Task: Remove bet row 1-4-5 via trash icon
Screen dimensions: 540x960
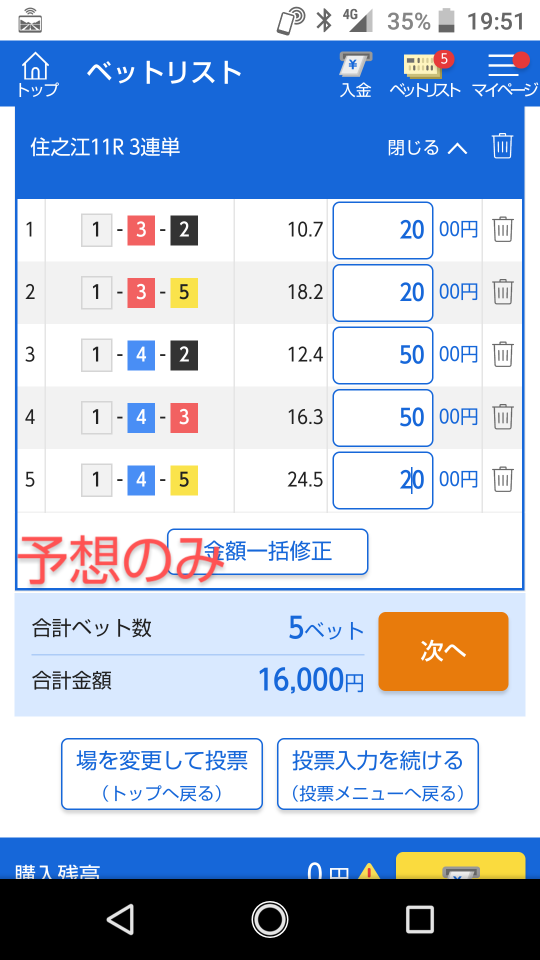Action: [x=503, y=479]
